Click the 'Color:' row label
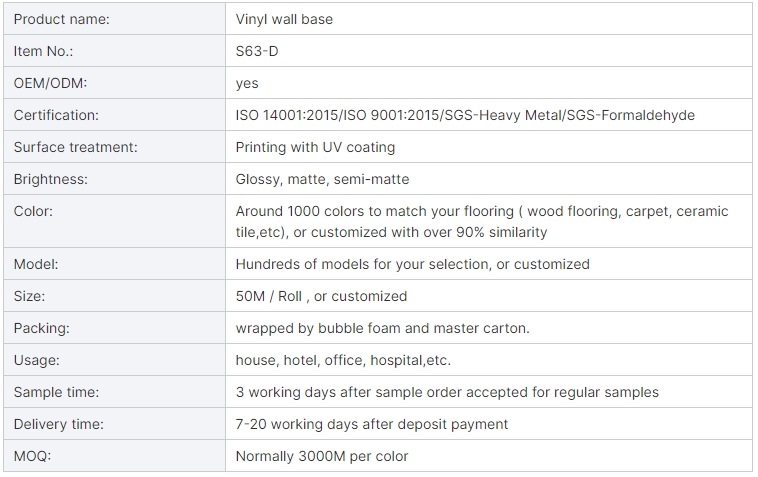The width and height of the screenshot is (758, 477). click(x=33, y=211)
